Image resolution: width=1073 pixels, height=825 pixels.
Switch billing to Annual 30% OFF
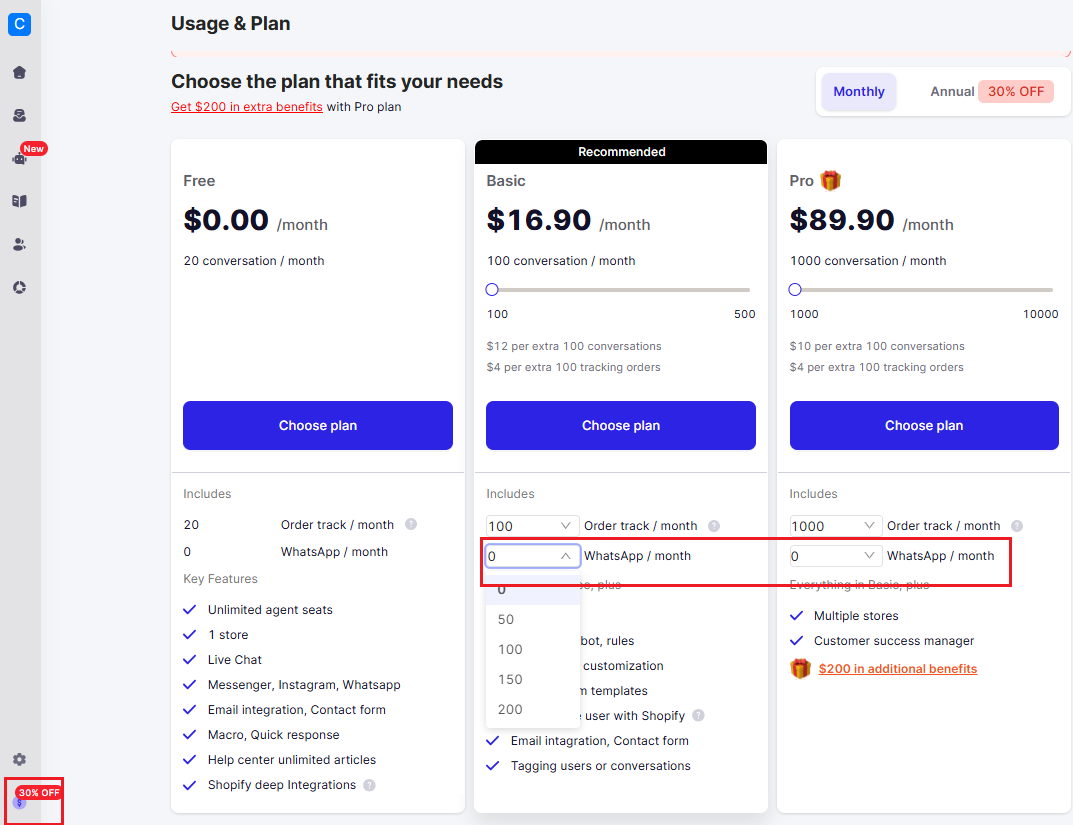point(991,92)
